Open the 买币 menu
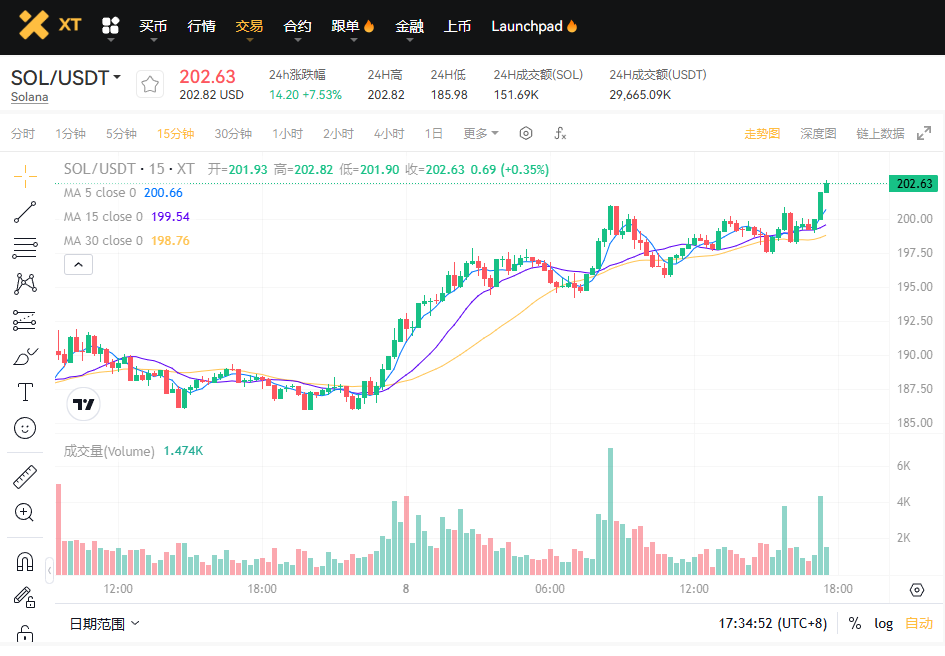Screen dimensions: 945x656 (153, 26)
